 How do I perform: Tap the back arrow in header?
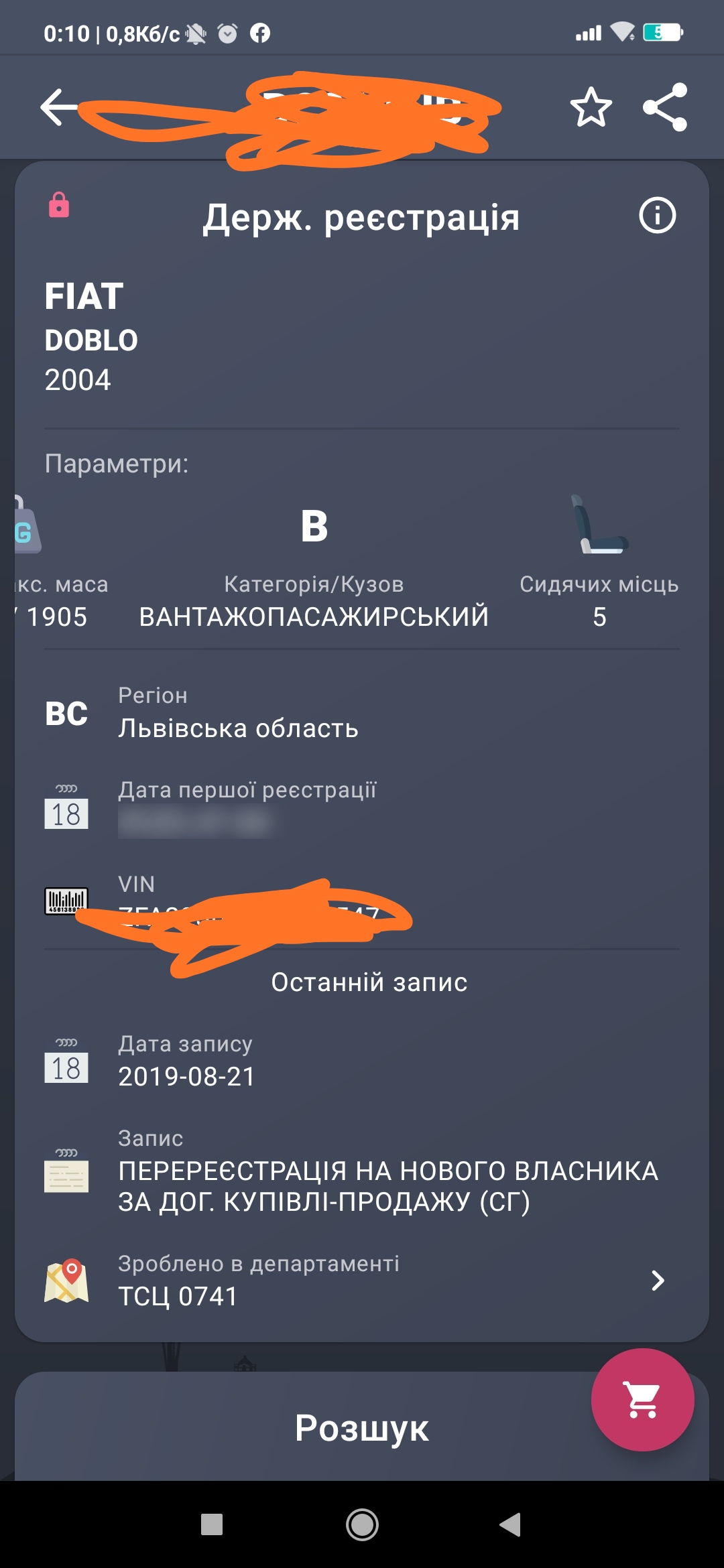pyautogui.click(x=59, y=107)
